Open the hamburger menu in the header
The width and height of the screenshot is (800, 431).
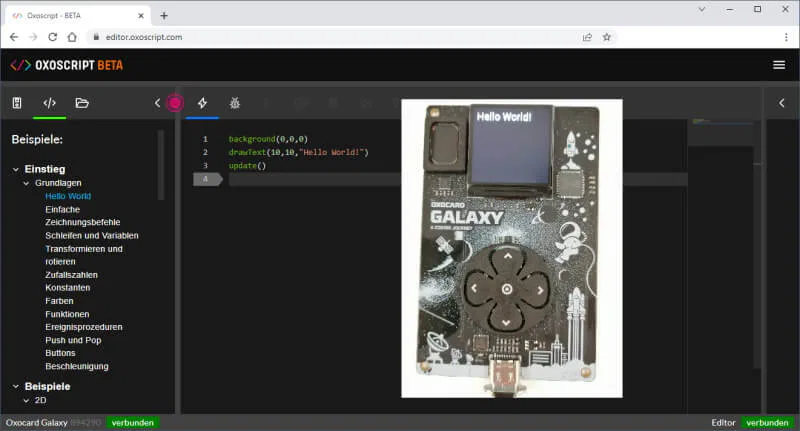[779, 65]
